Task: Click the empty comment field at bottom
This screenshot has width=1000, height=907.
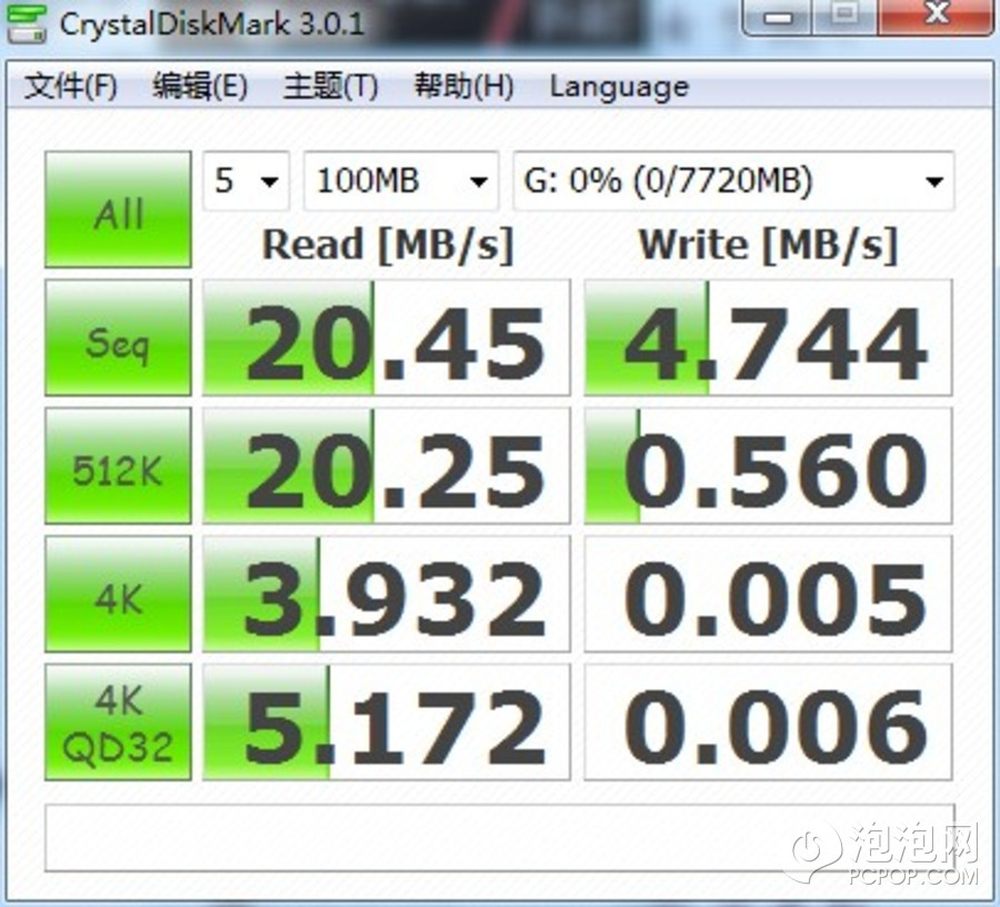Action: tap(499, 838)
